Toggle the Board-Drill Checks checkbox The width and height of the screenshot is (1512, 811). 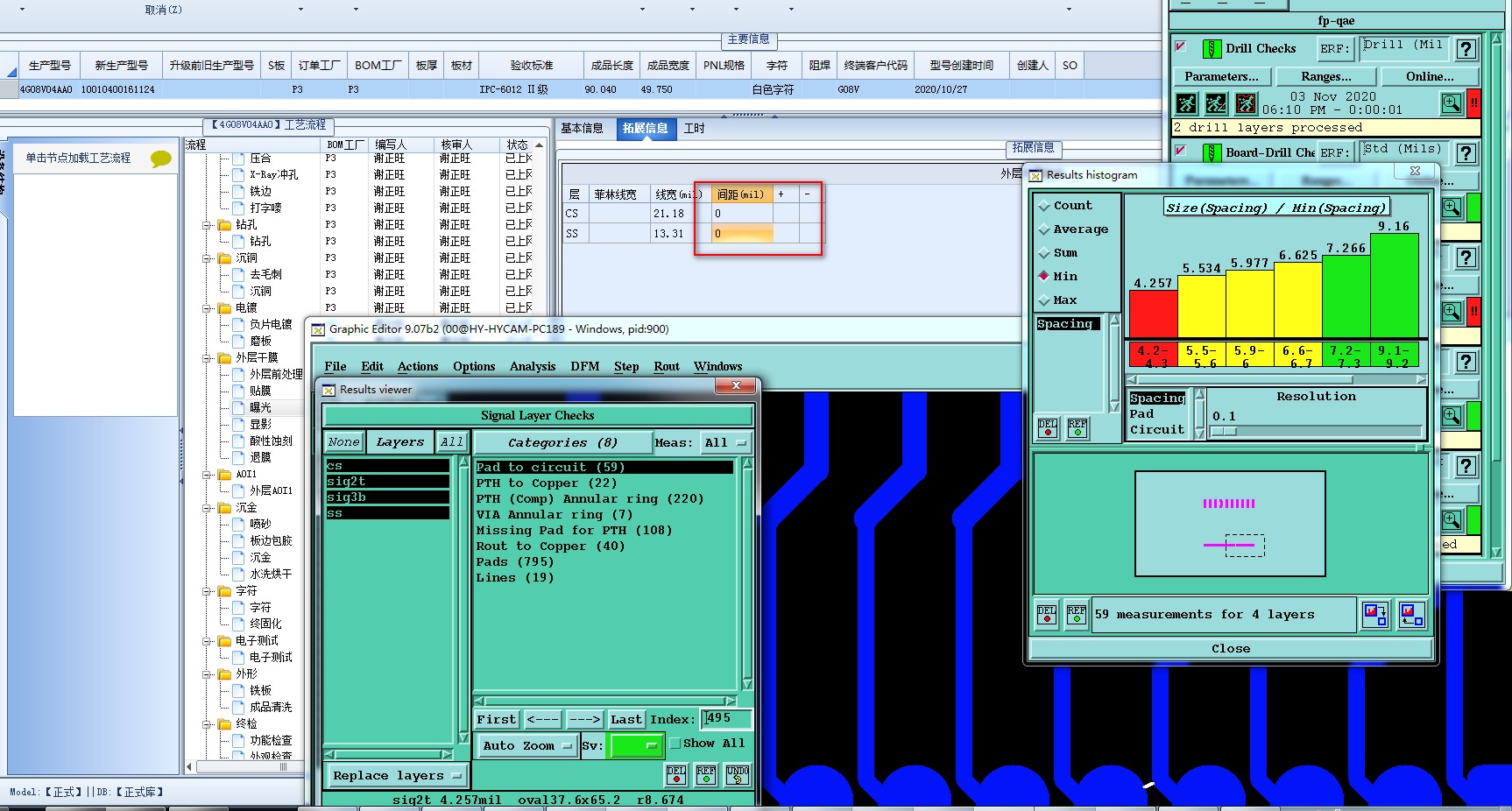coord(1181,151)
